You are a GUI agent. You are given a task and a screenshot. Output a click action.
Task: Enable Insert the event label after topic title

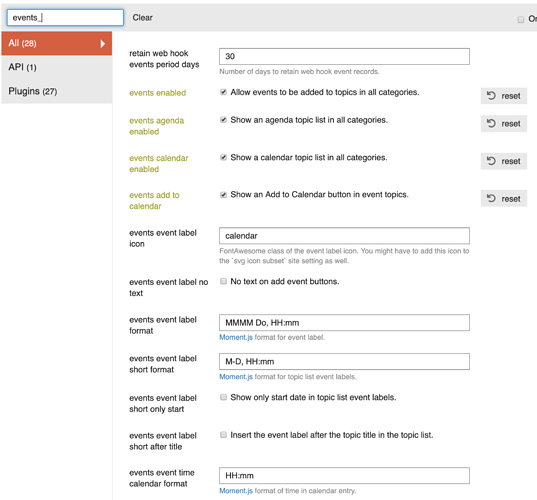click(x=223, y=435)
